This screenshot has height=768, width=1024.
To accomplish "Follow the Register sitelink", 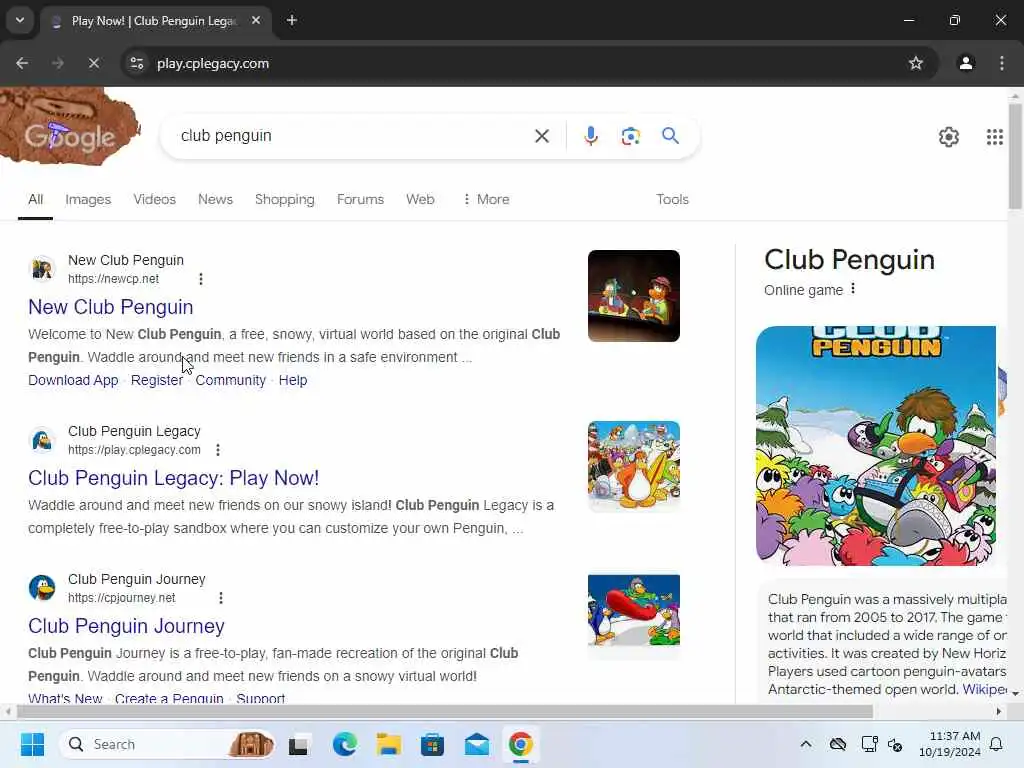I will coord(157,380).
